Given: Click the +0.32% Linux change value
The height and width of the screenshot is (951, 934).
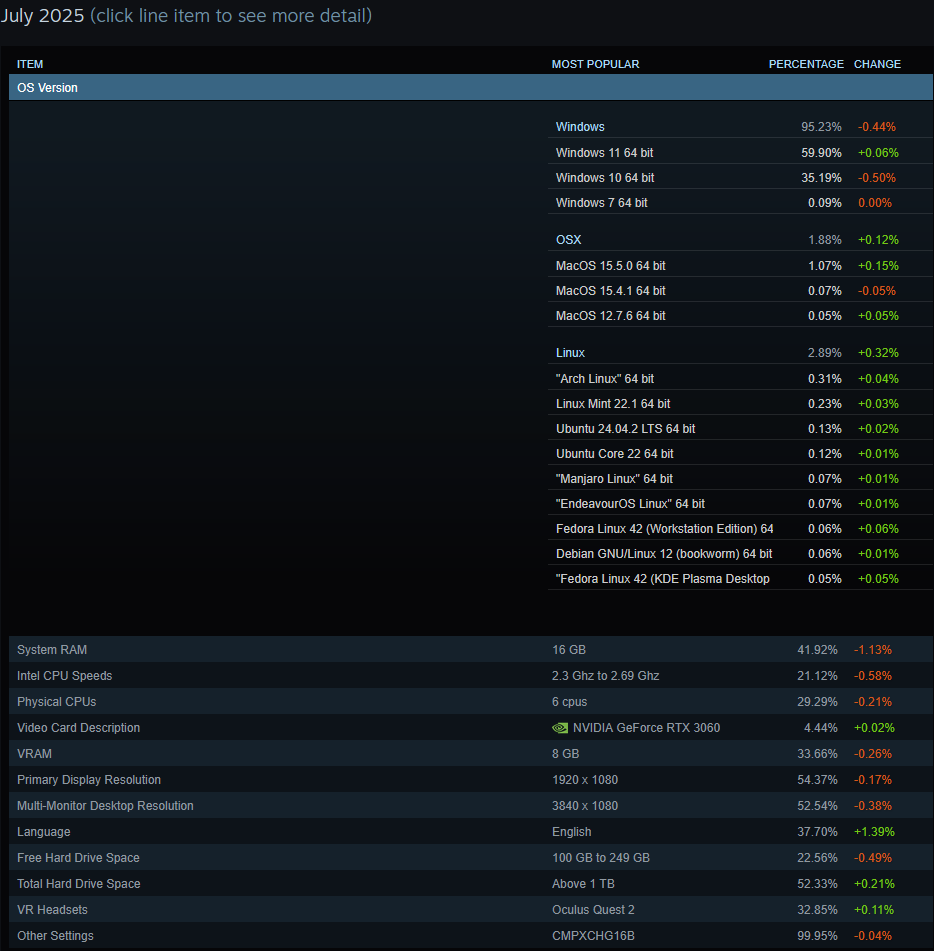Looking at the screenshot, I should point(878,352).
